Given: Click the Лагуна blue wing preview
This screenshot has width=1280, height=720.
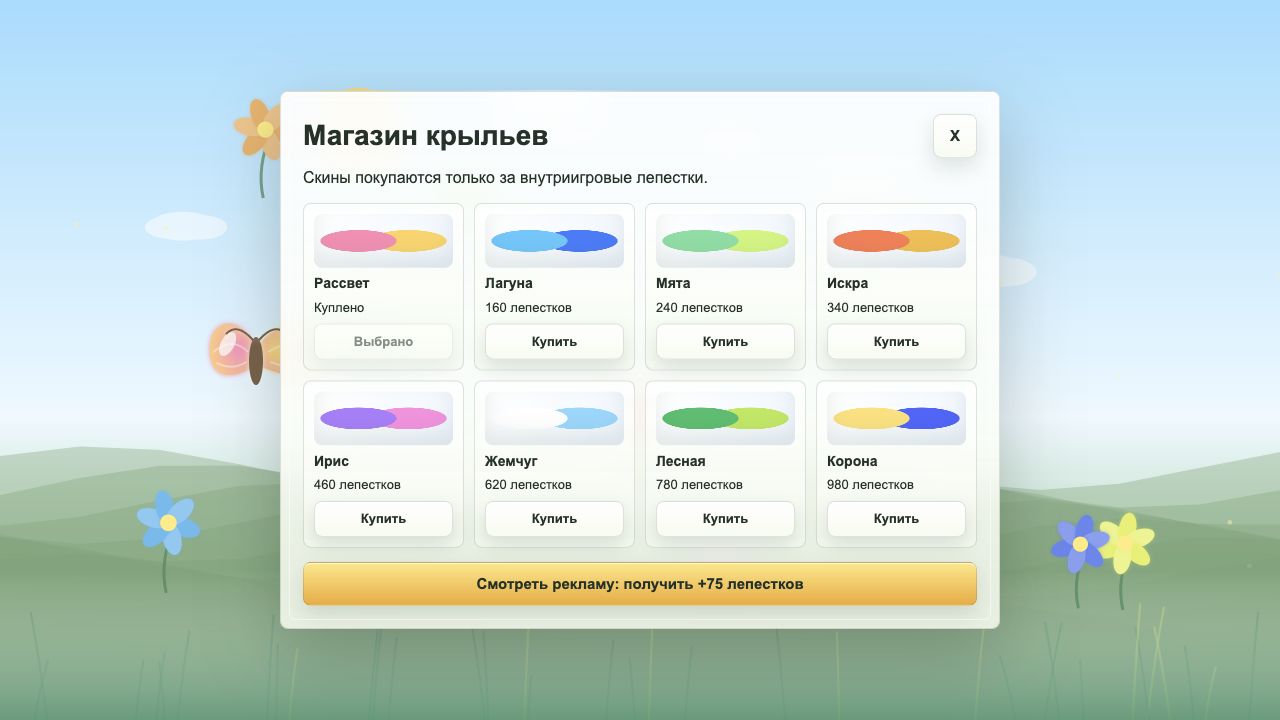Looking at the screenshot, I should click(554, 241).
